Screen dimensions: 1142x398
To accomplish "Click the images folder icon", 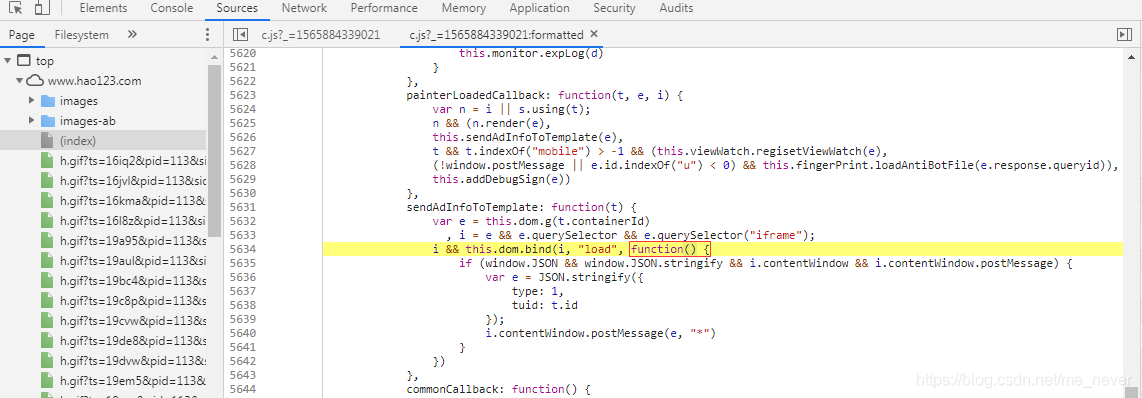I will (48, 101).
